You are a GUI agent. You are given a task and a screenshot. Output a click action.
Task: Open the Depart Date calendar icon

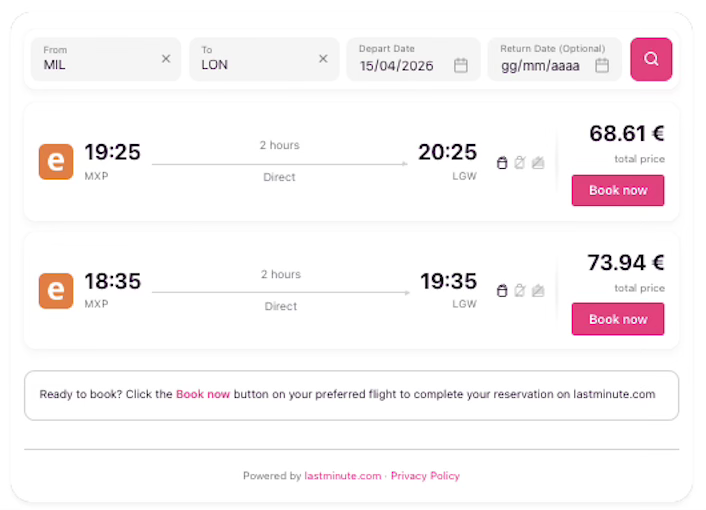461,65
